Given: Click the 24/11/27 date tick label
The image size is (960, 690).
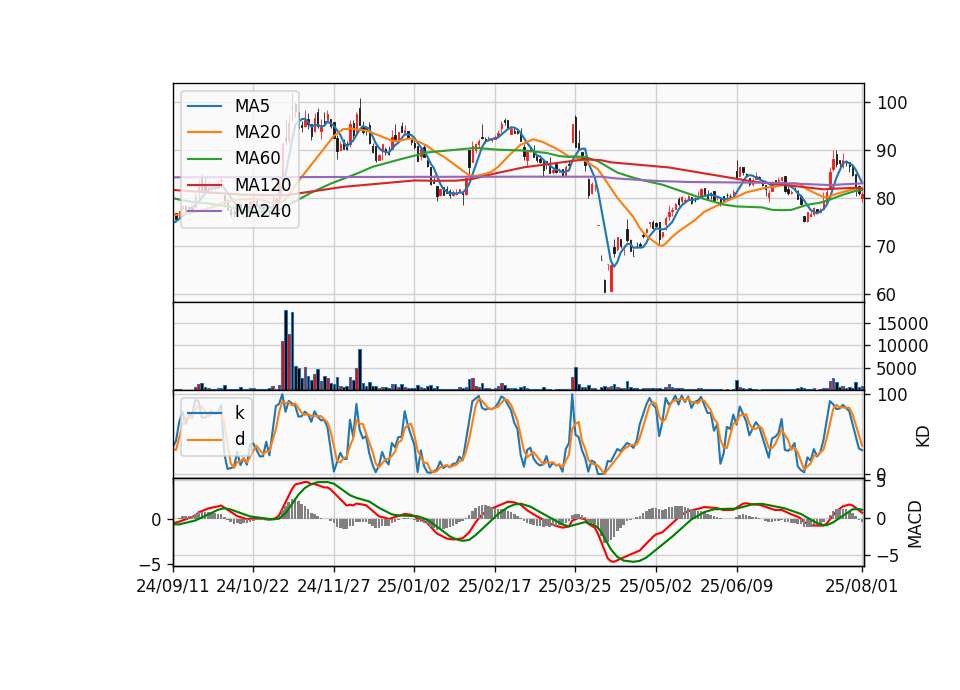Looking at the screenshot, I should click(x=334, y=586).
